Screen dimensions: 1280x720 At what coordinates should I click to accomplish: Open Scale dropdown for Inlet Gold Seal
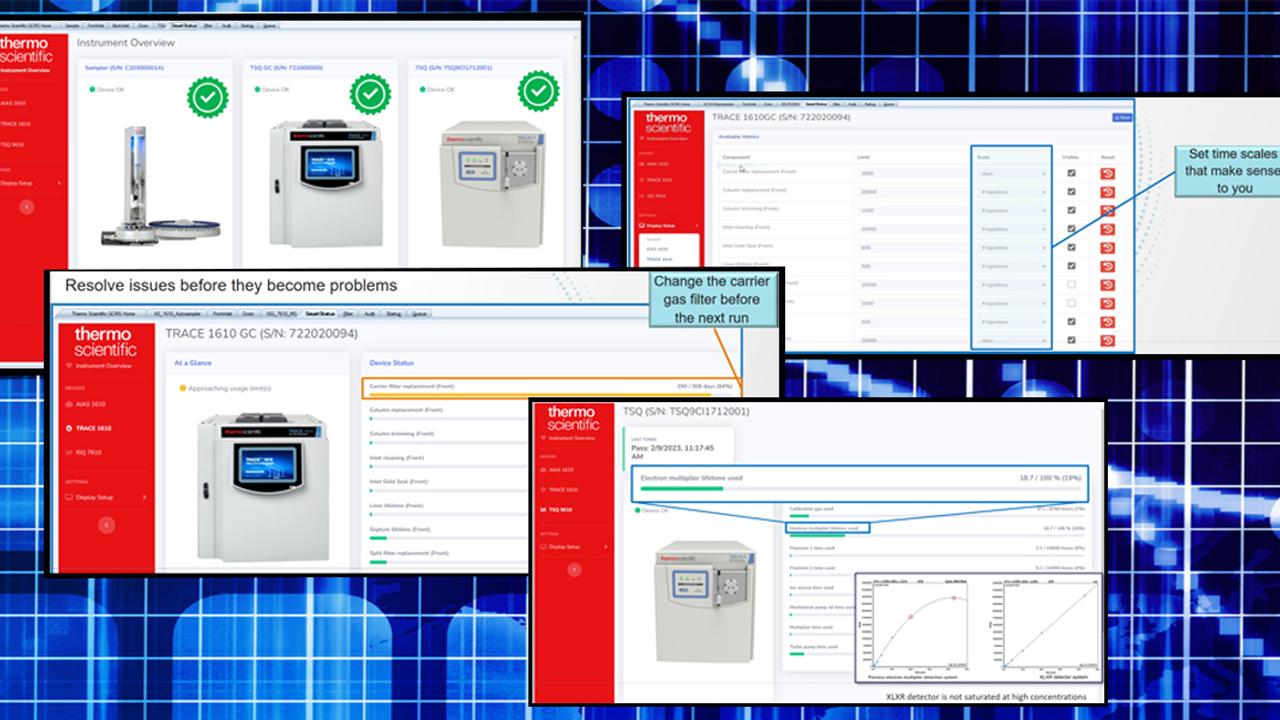[1012, 247]
